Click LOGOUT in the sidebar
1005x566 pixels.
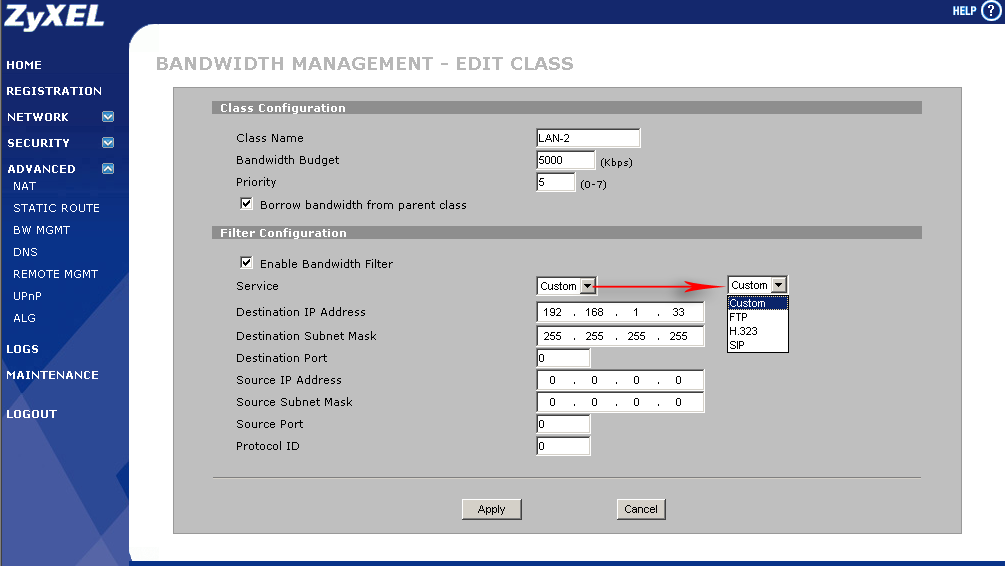31,414
